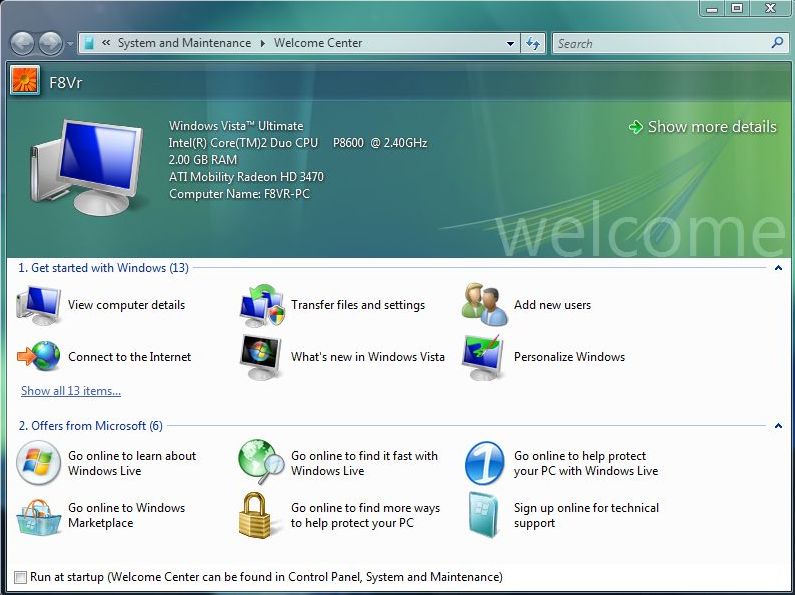
Task: Open the View computer details icon
Action: pos(39,306)
